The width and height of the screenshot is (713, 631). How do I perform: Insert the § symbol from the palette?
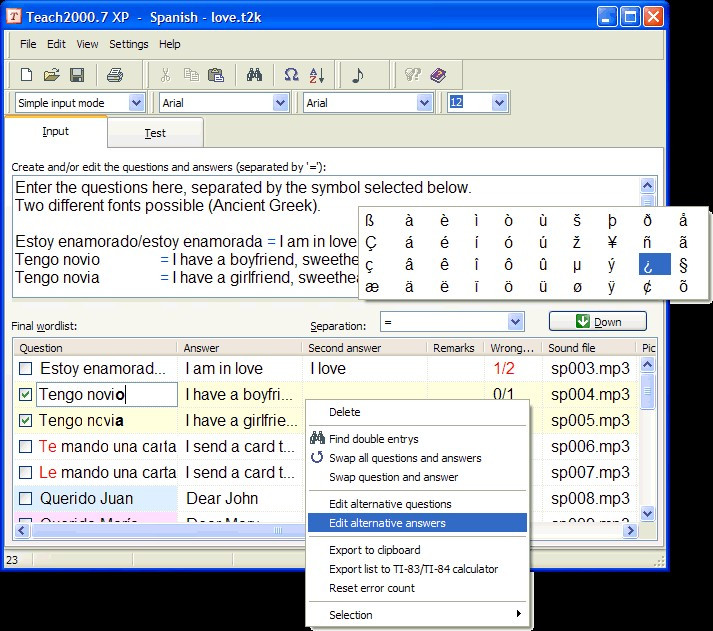(683, 265)
